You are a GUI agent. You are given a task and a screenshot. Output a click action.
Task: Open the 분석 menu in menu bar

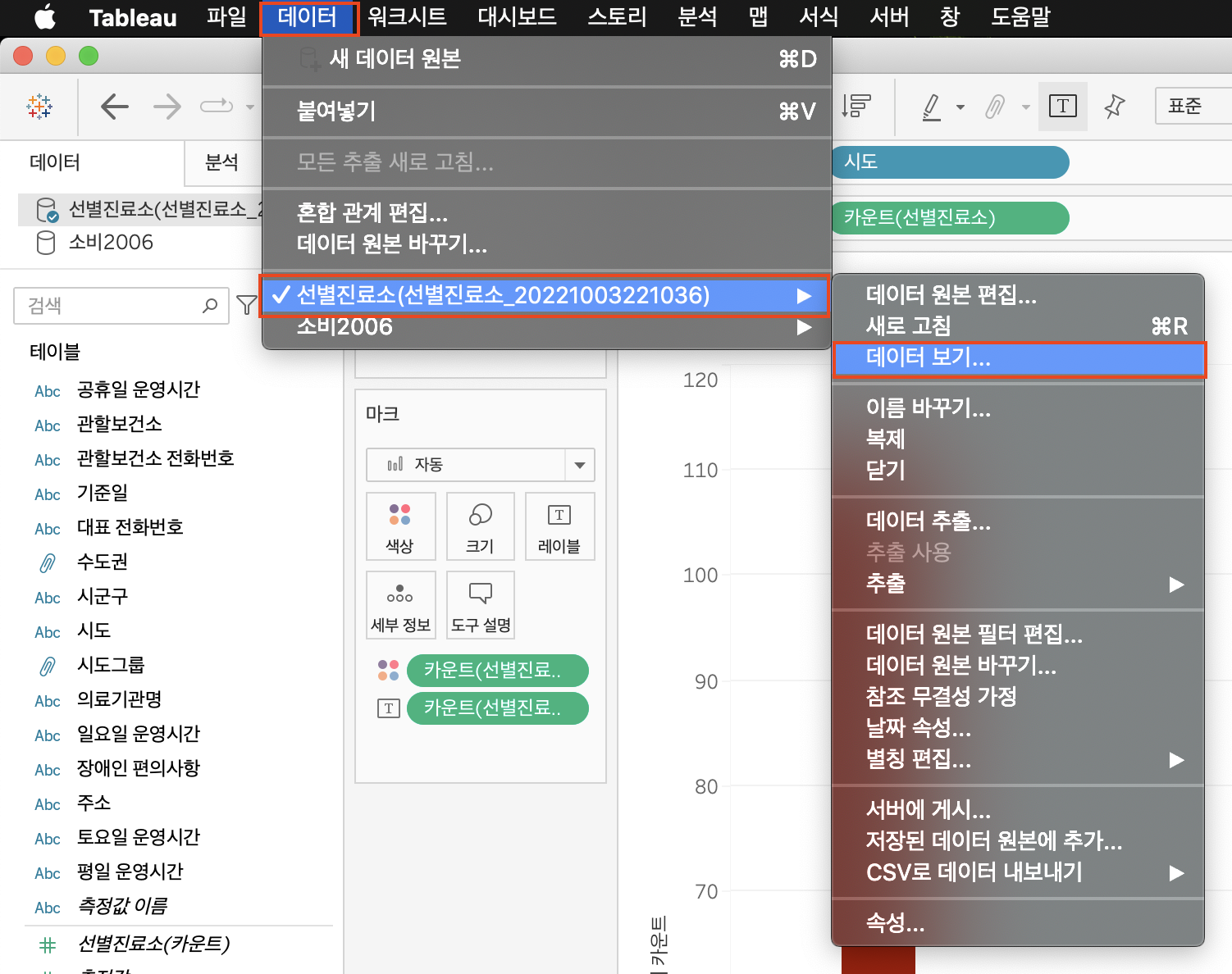[x=697, y=17]
